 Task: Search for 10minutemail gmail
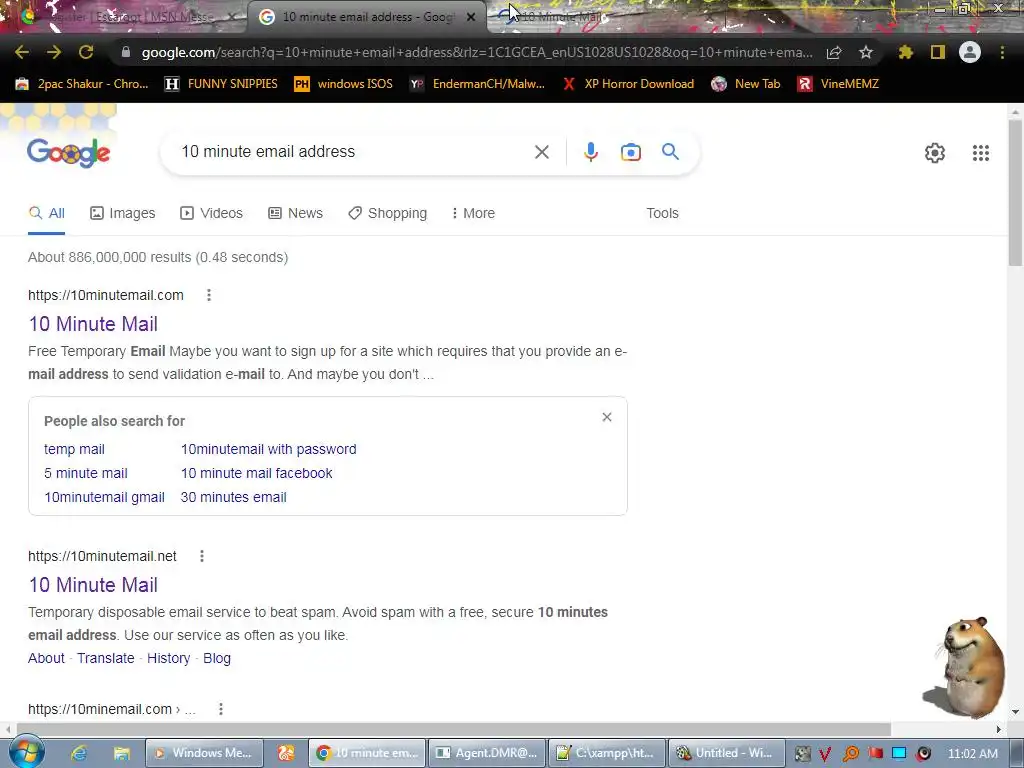tap(104, 497)
